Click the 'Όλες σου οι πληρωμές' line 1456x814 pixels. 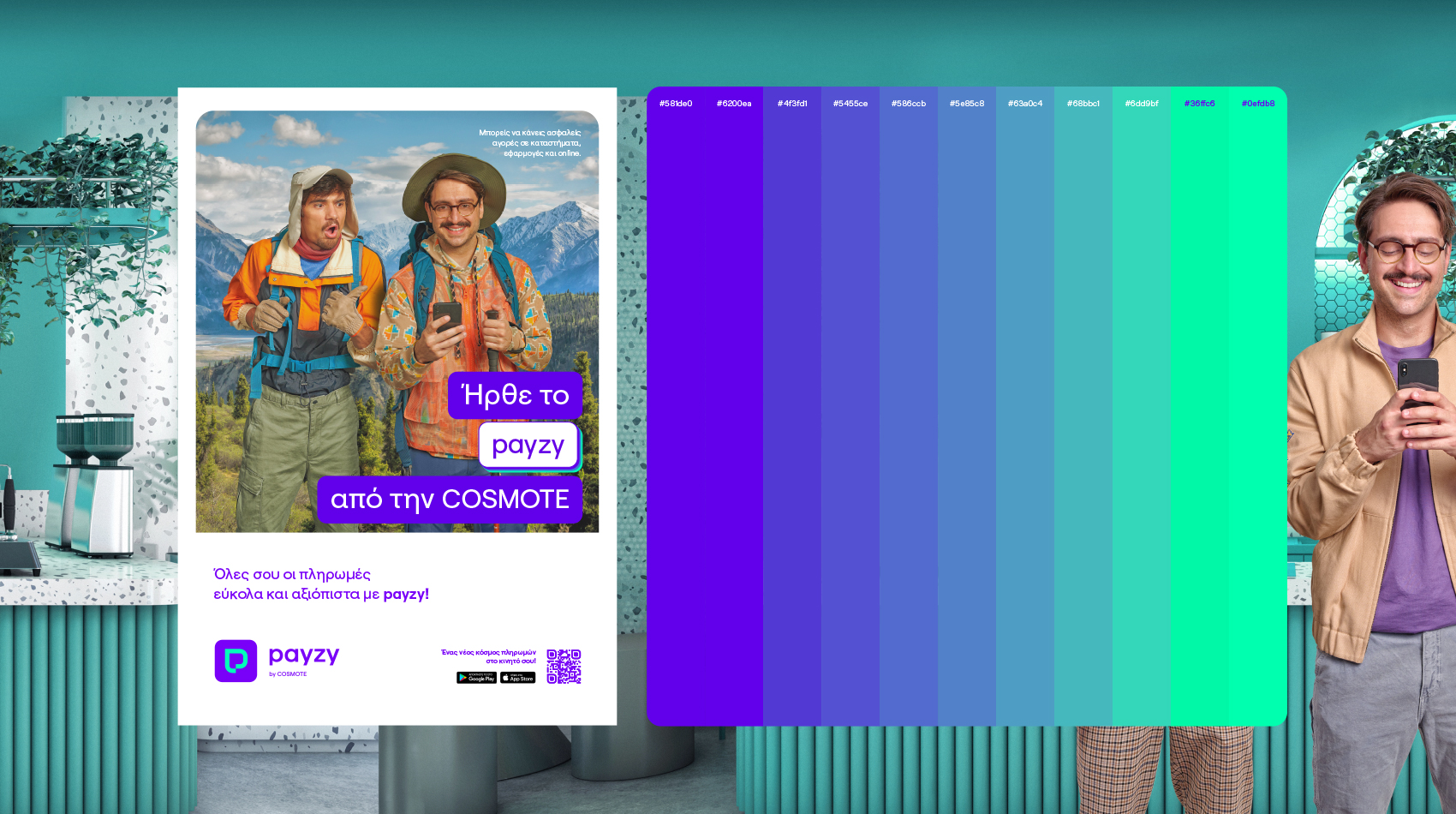pos(292,574)
